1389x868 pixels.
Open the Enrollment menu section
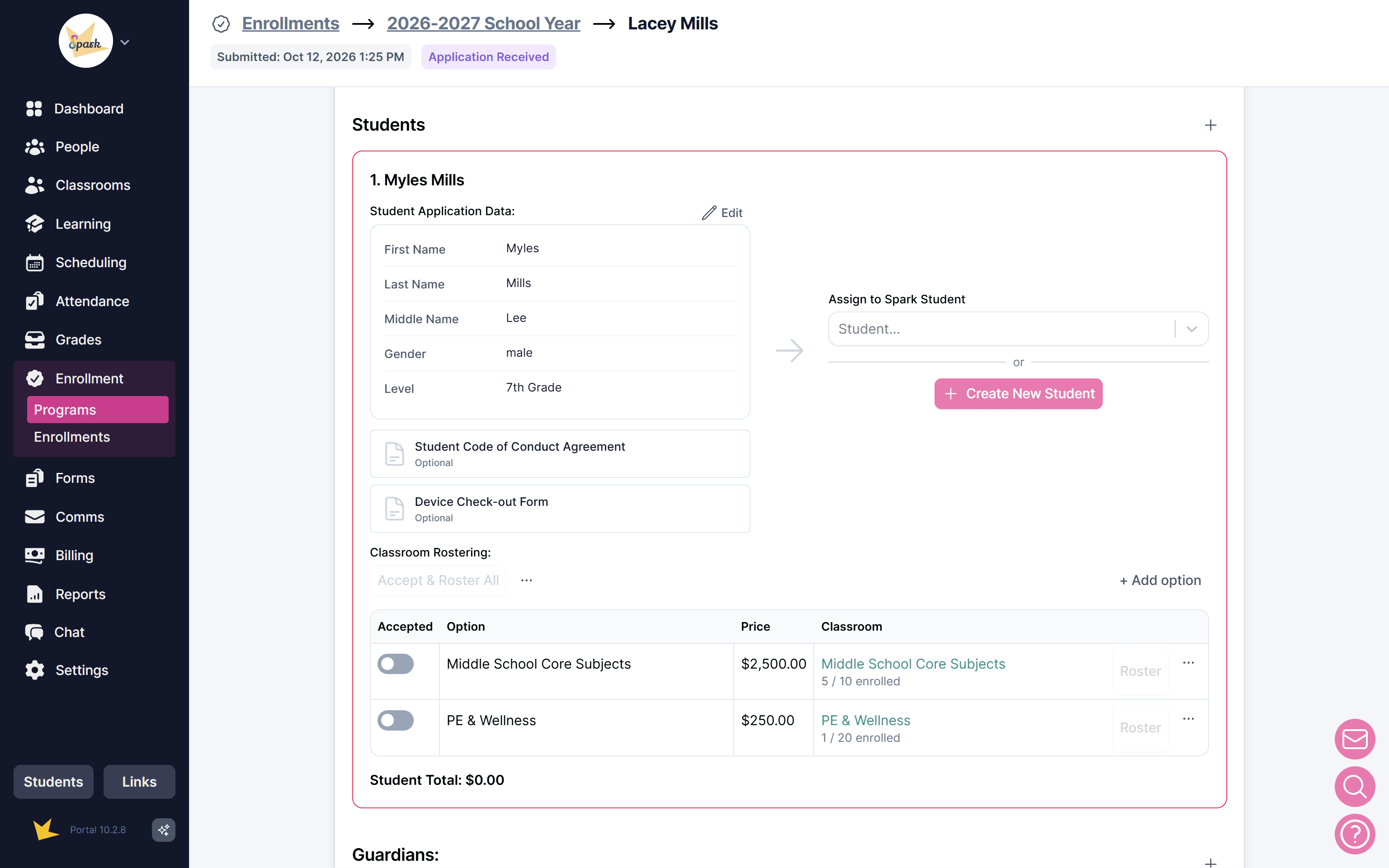(94, 378)
